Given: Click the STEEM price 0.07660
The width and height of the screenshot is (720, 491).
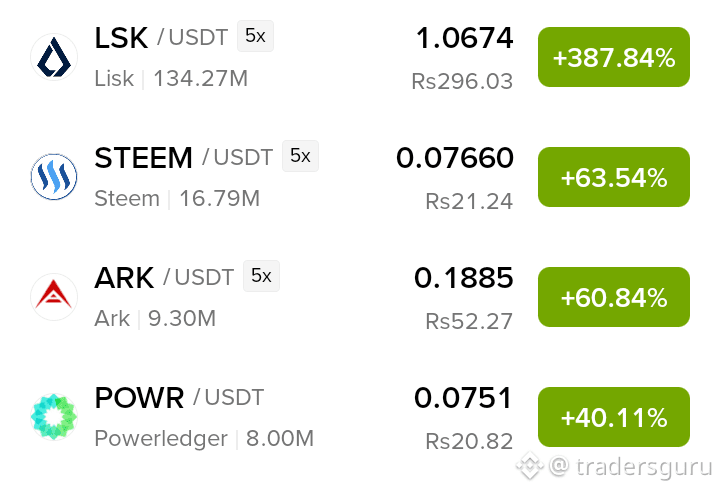Looking at the screenshot, I should [455, 158].
